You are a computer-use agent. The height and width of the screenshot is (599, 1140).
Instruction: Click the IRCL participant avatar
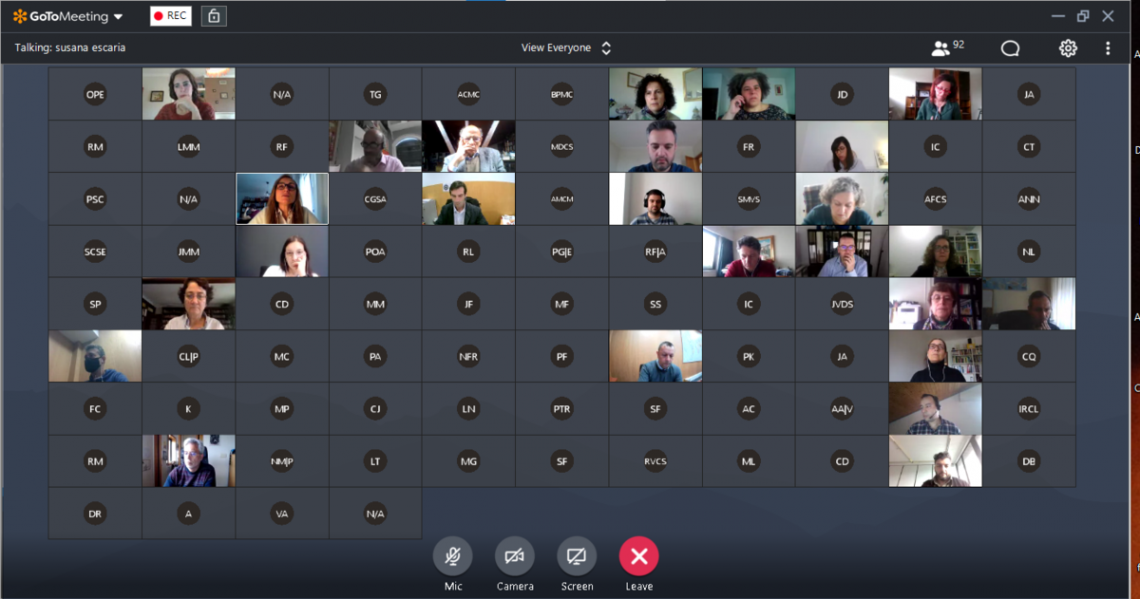pyautogui.click(x=1028, y=409)
